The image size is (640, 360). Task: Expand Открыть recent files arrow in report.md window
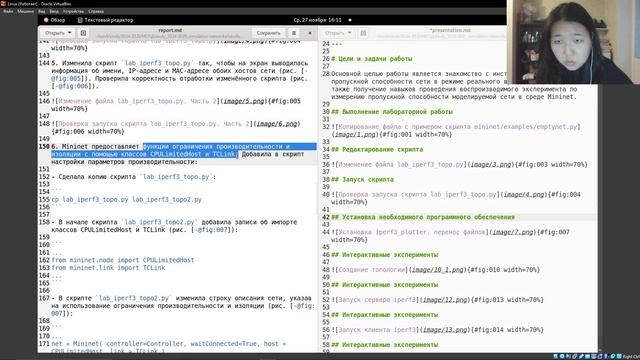click(70, 33)
